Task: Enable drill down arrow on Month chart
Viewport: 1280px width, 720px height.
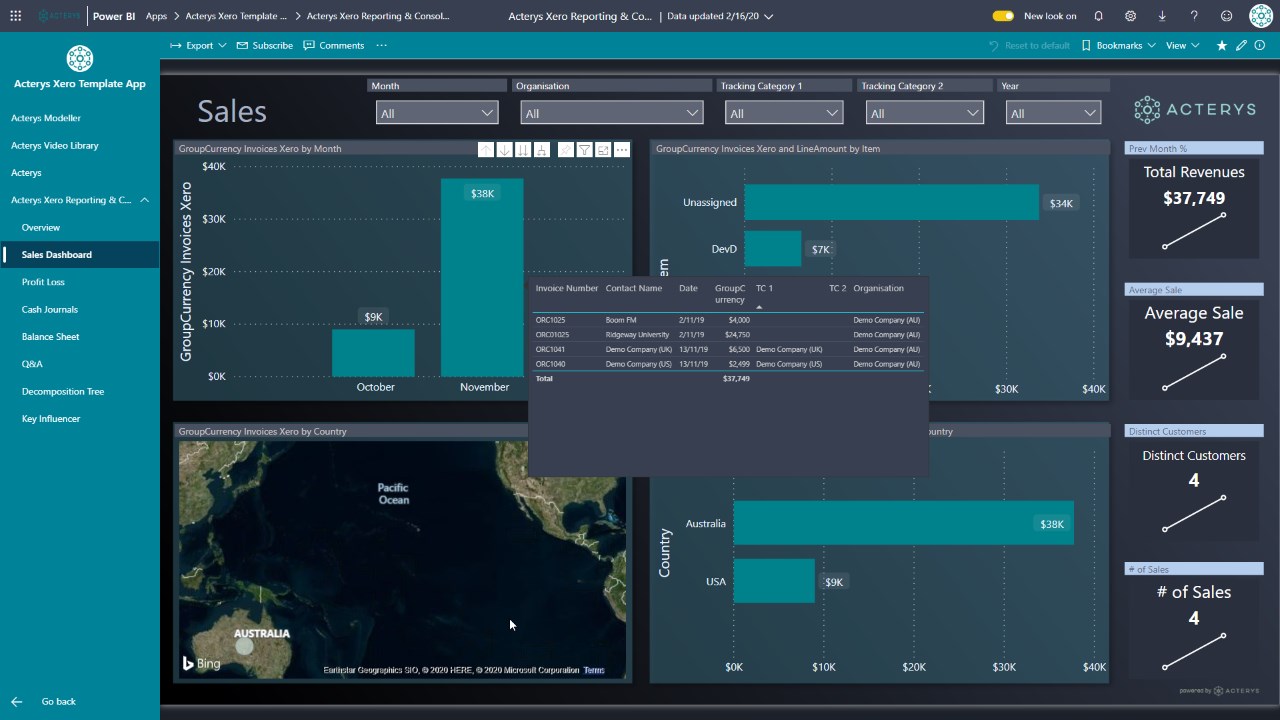Action: (504, 150)
